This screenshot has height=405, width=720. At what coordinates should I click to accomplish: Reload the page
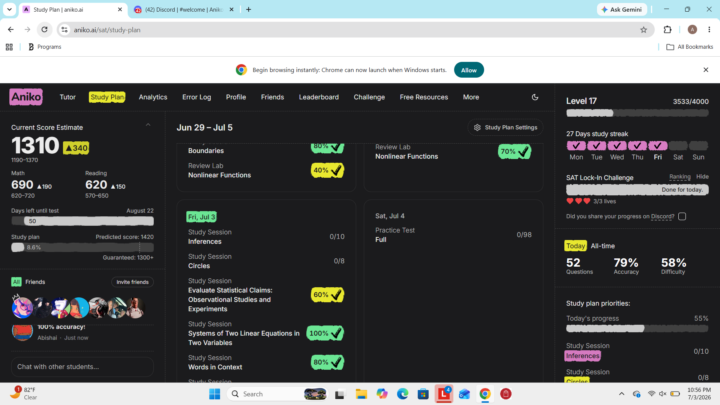tap(44, 30)
